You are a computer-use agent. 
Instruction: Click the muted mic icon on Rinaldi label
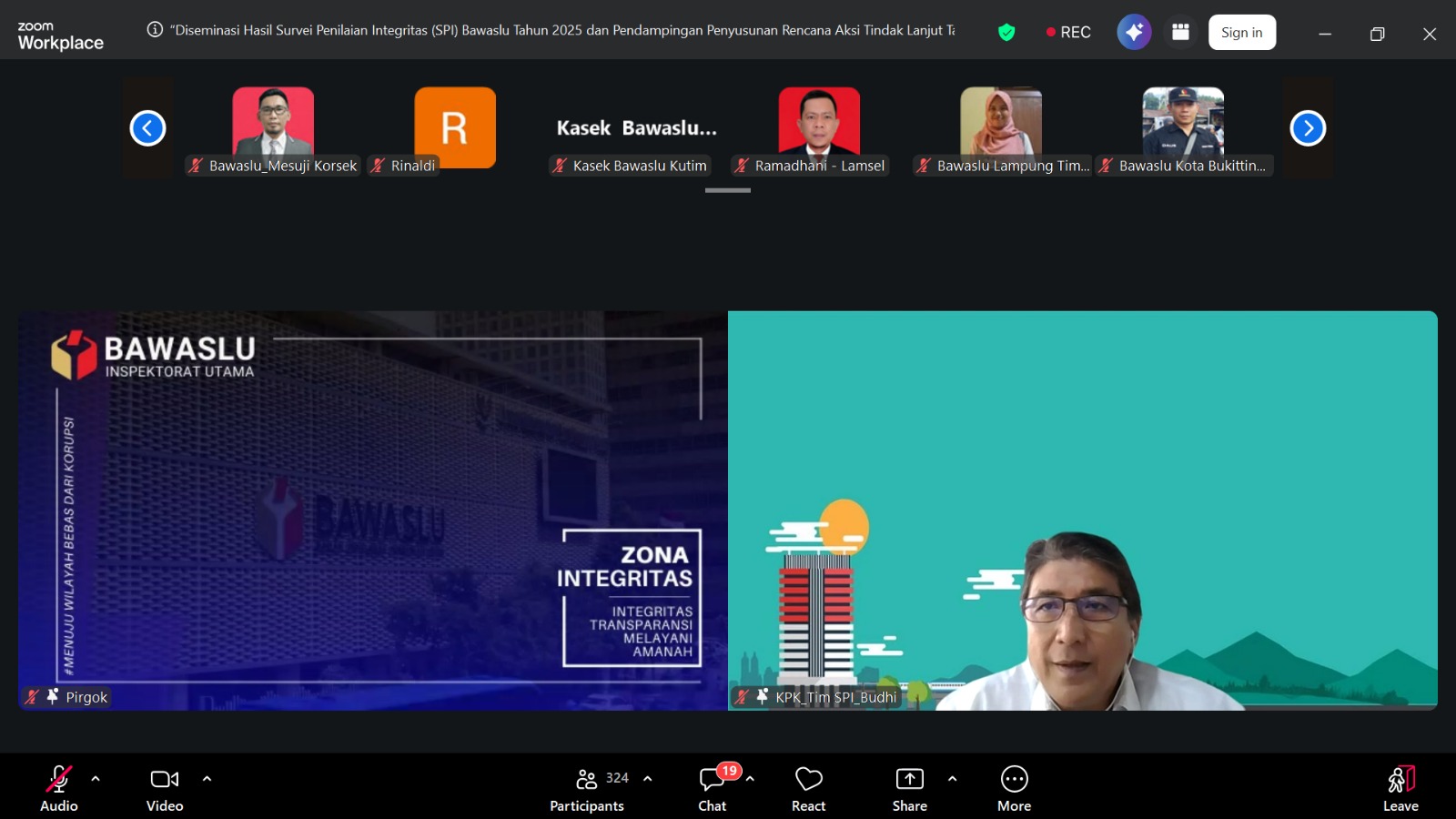click(x=378, y=166)
